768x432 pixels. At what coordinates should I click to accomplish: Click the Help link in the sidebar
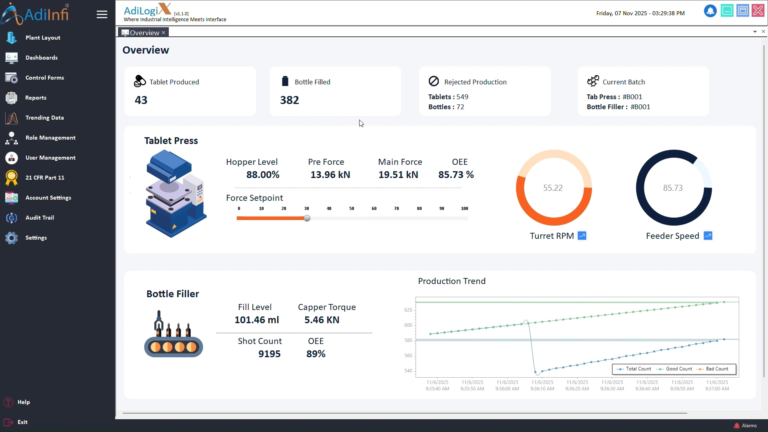tap(23, 402)
